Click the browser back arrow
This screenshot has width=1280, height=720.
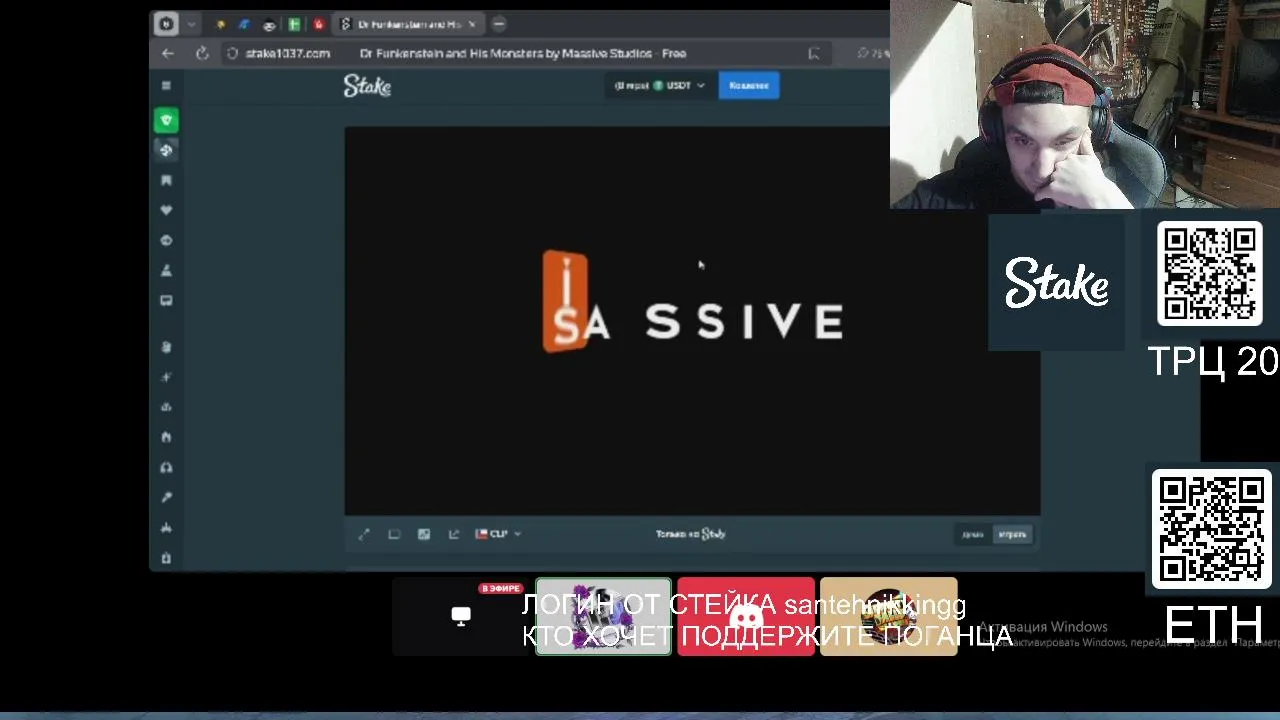(168, 53)
